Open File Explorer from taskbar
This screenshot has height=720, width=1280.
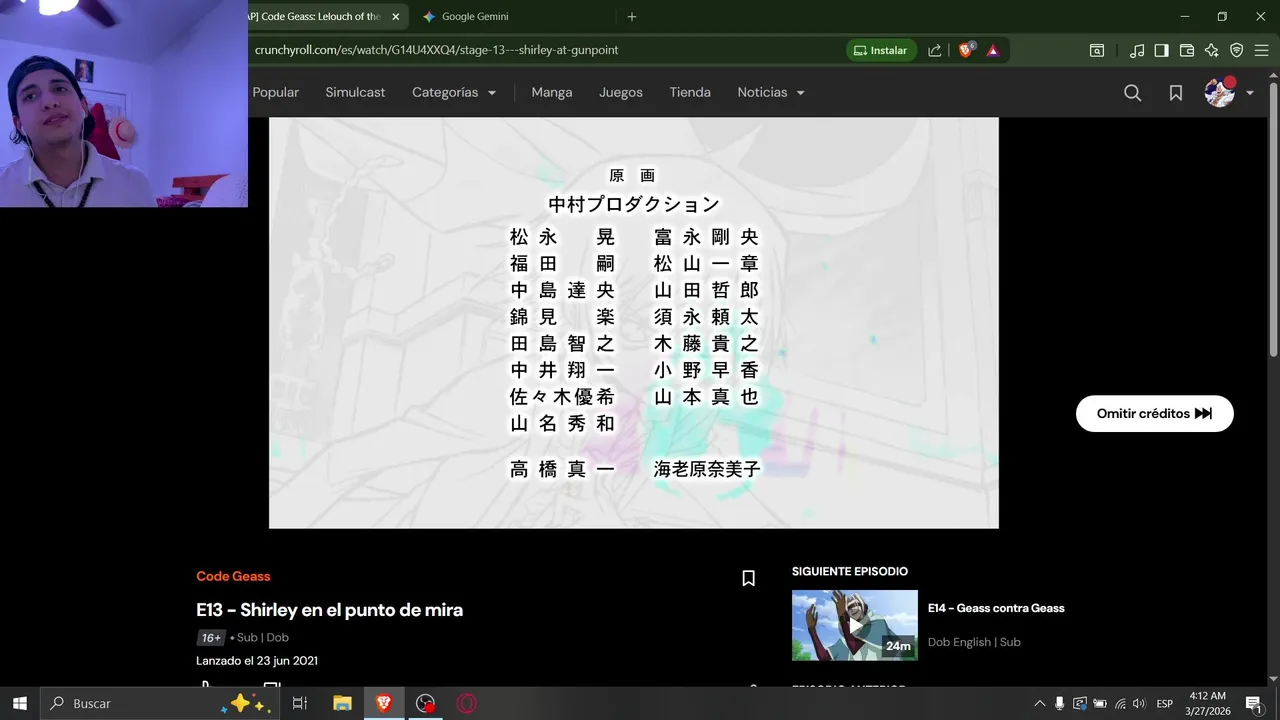click(x=342, y=703)
